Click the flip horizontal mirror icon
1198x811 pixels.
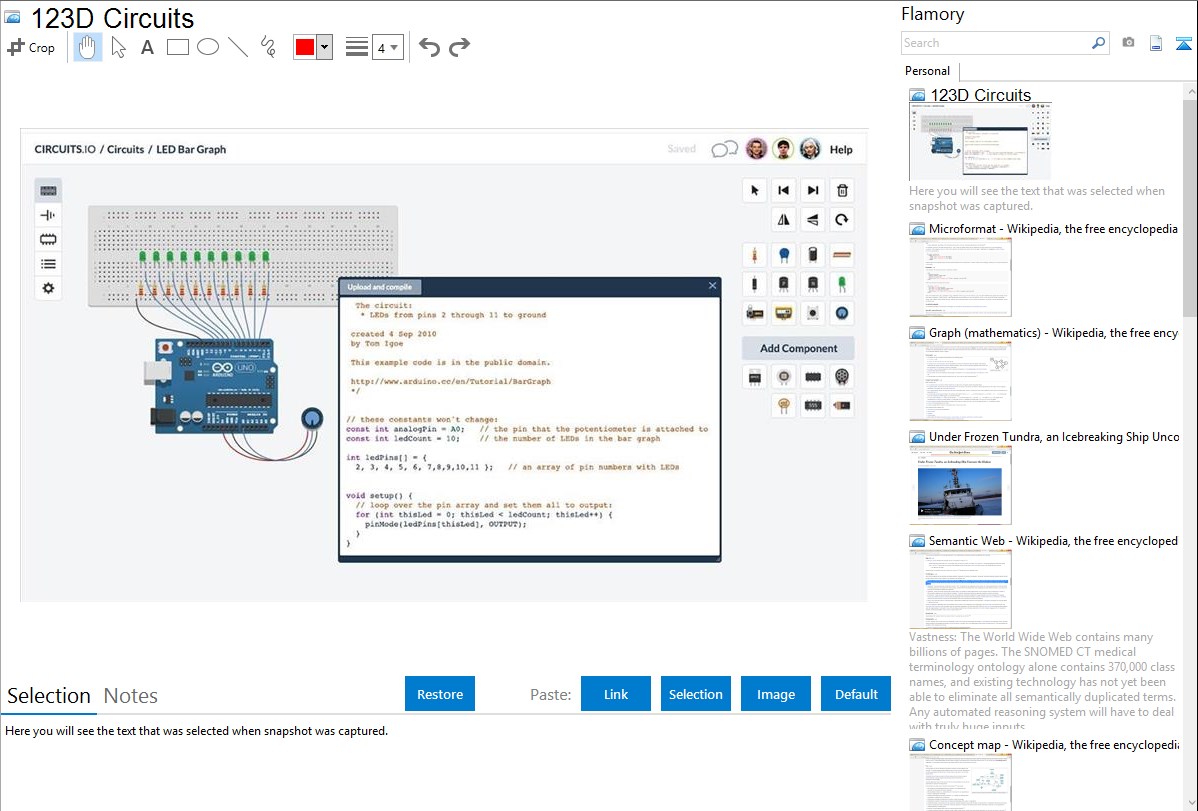click(x=784, y=220)
